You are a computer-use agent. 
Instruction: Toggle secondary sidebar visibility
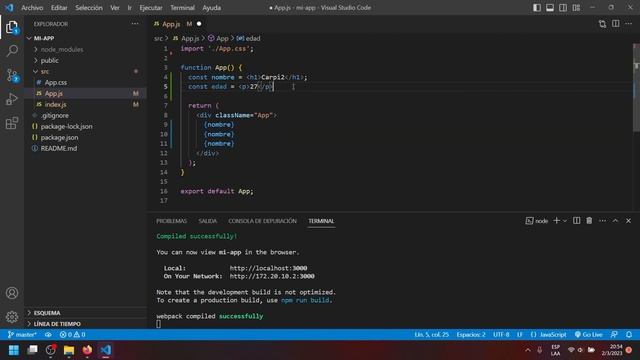coord(563,7)
